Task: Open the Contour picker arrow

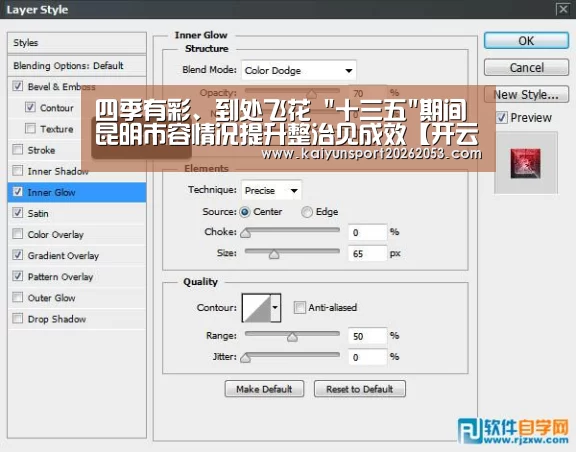Action: (x=276, y=308)
